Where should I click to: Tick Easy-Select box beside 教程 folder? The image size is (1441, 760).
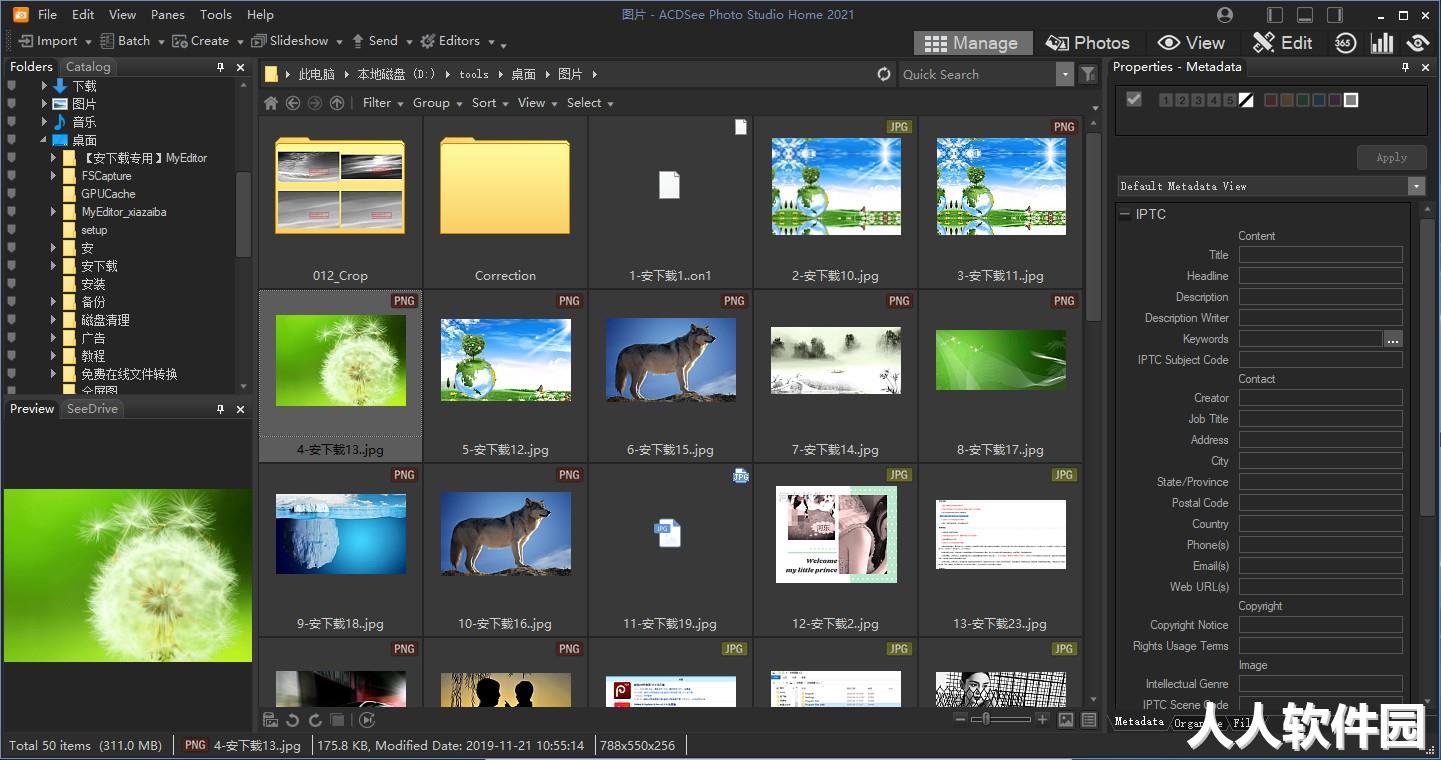[12, 356]
